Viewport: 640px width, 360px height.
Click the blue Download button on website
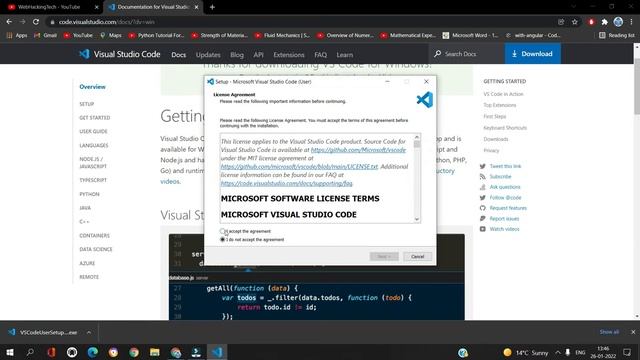pyautogui.click(x=532, y=54)
